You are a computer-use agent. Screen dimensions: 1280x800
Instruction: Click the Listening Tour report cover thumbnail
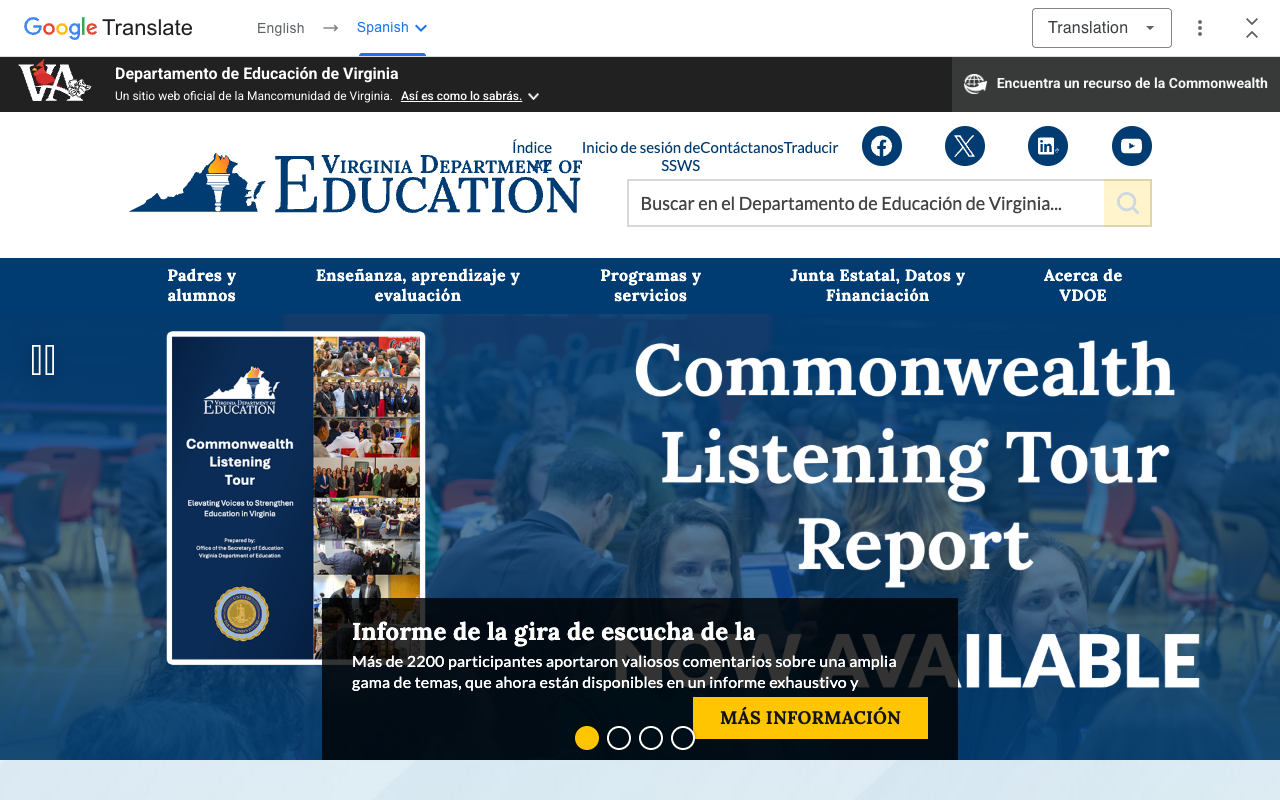pyautogui.click(x=296, y=498)
